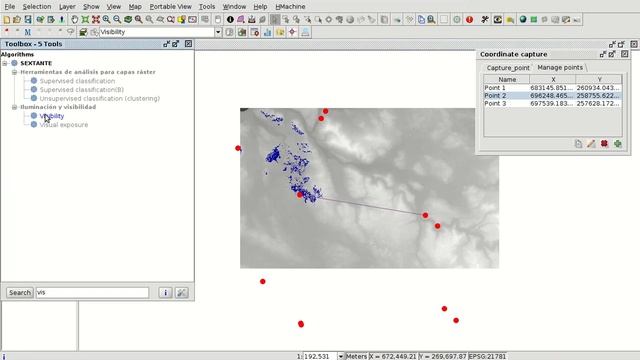Click the bar chart histogram icon
The height and width of the screenshot is (360, 640).
coord(267,32)
